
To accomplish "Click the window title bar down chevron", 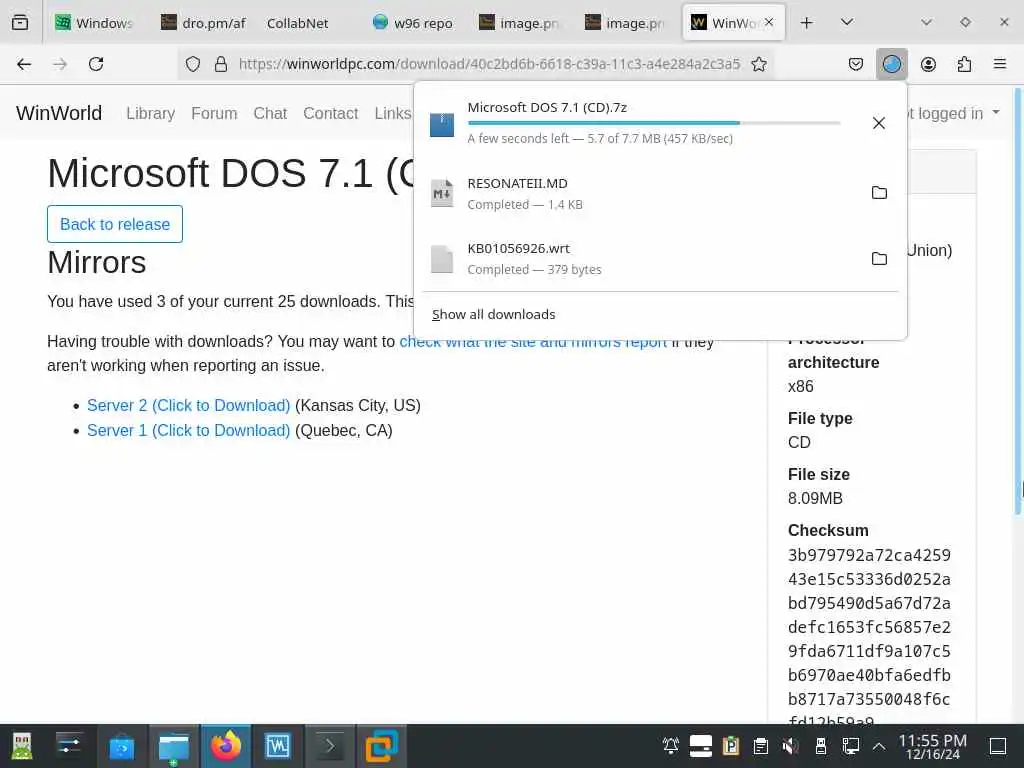I will pos(926,22).
